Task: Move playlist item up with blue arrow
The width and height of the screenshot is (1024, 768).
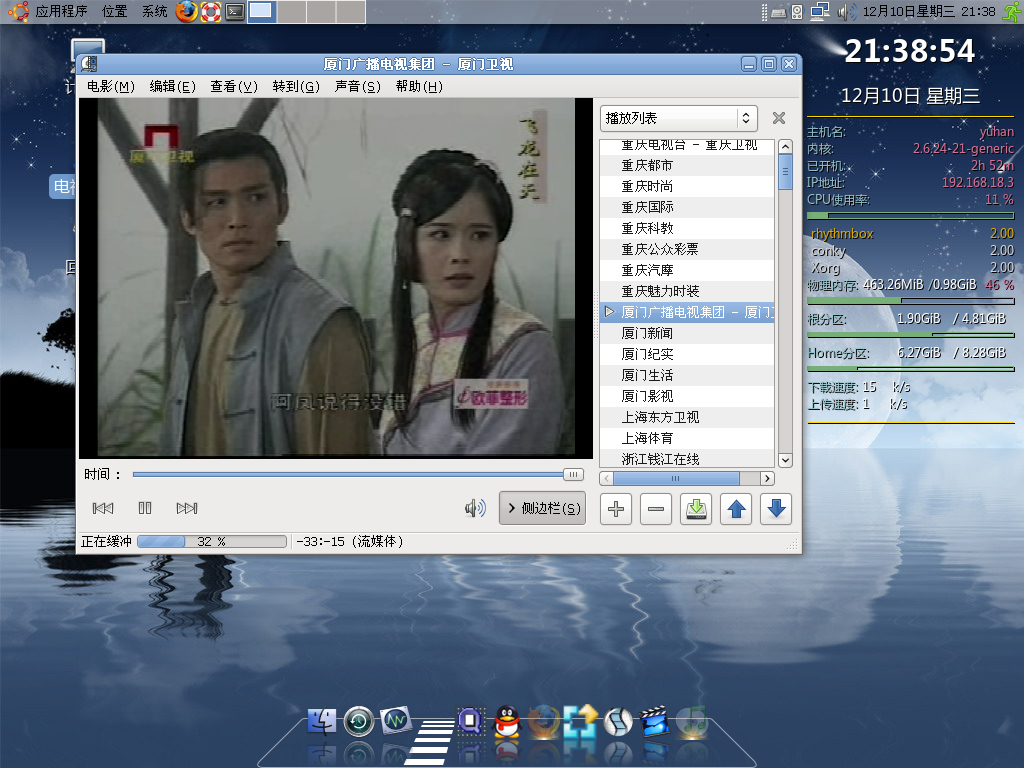Action: pyautogui.click(x=736, y=509)
